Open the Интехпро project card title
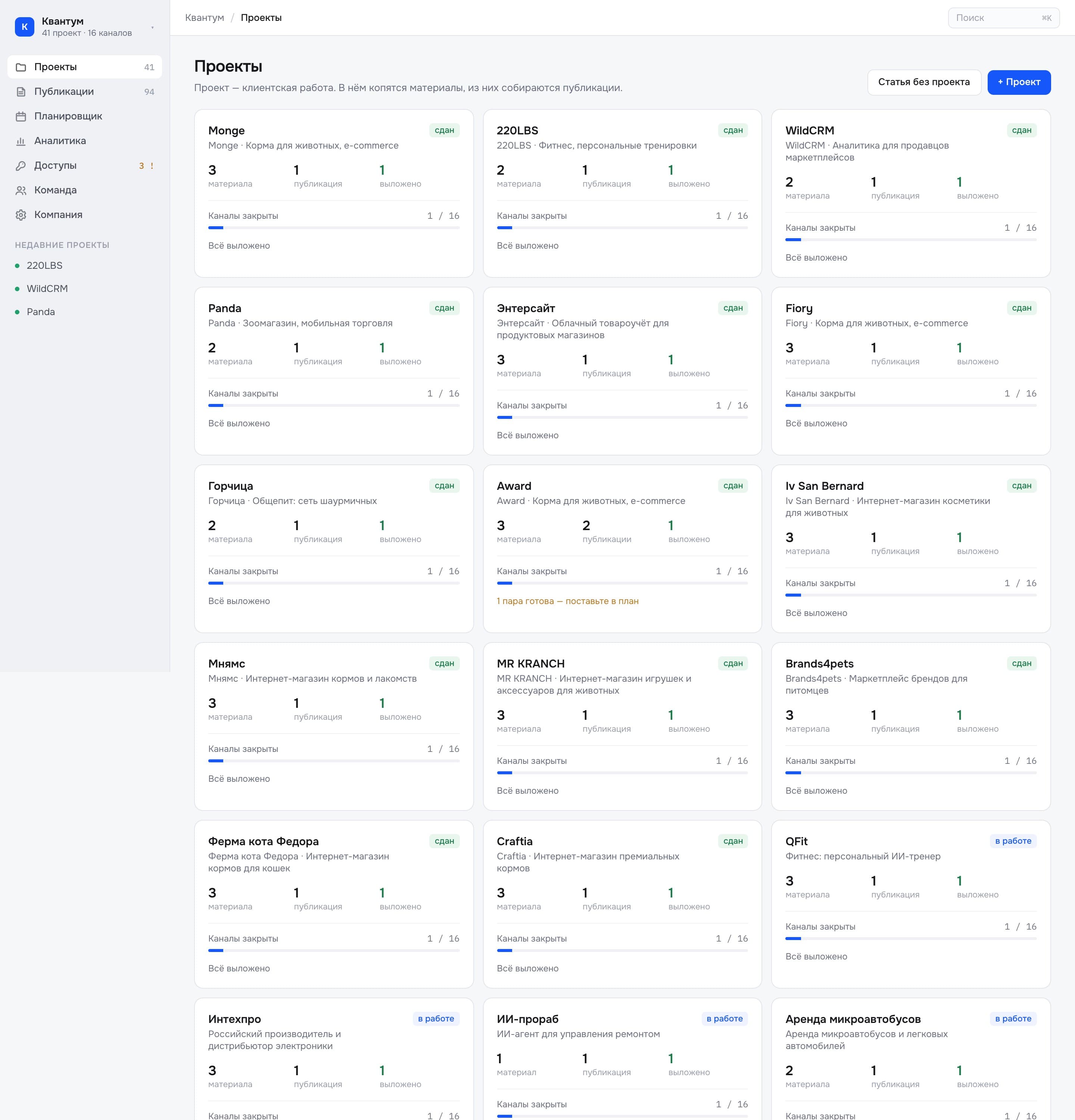 [235, 1020]
